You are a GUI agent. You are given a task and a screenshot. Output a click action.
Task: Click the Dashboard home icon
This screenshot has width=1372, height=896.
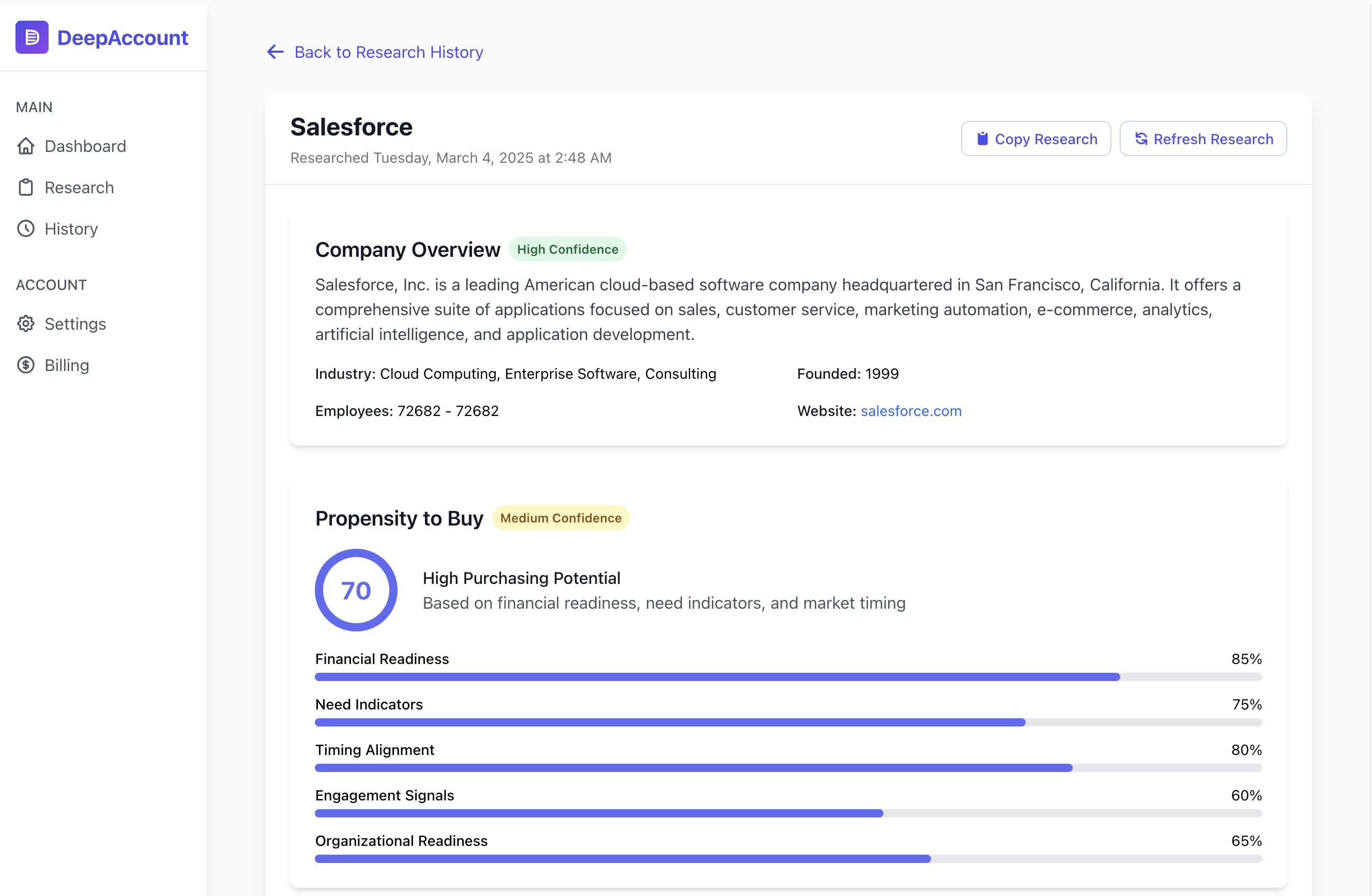click(x=26, y=146)
